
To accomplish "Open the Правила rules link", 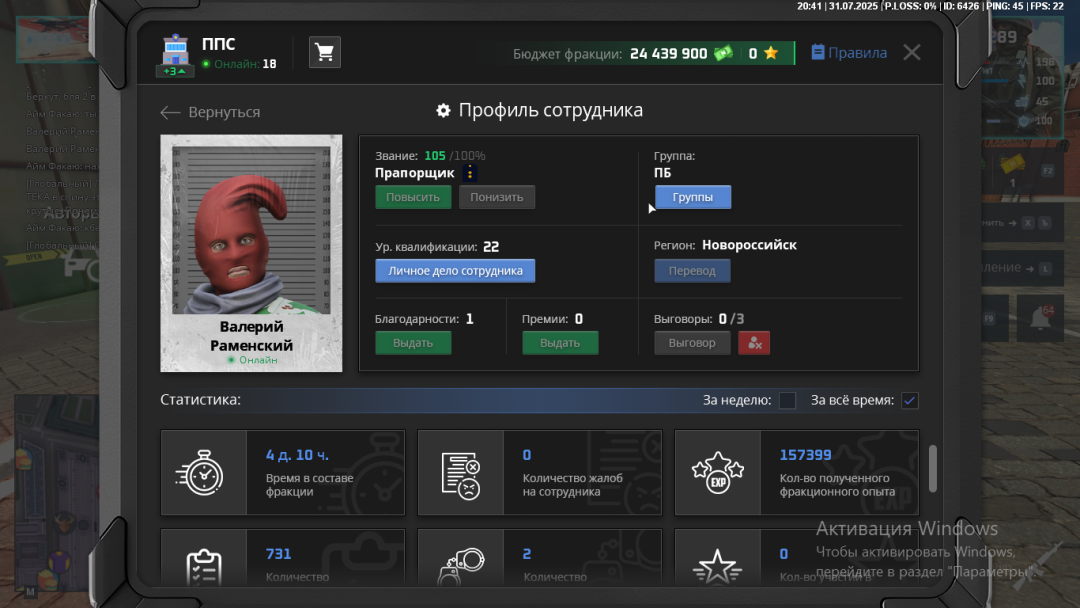I will (x=849, y=52).
